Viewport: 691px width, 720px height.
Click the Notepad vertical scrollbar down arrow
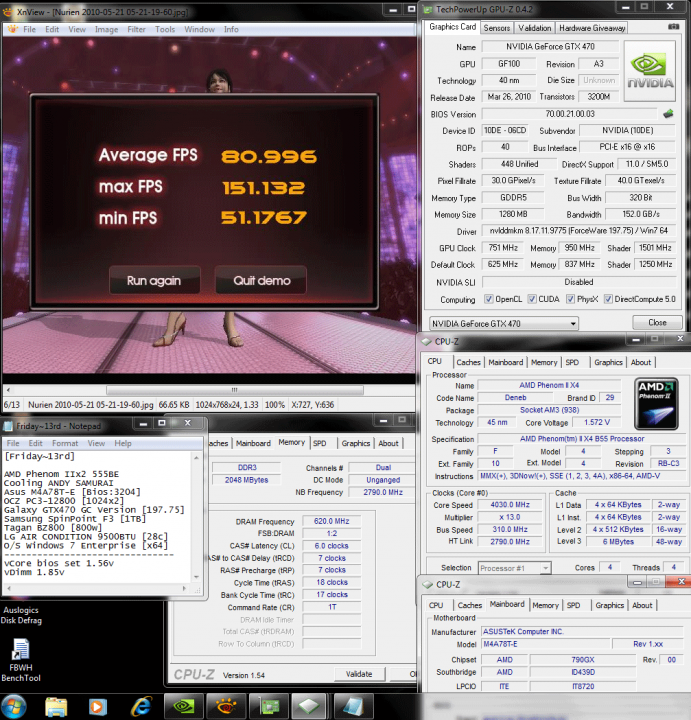point(197,577)
